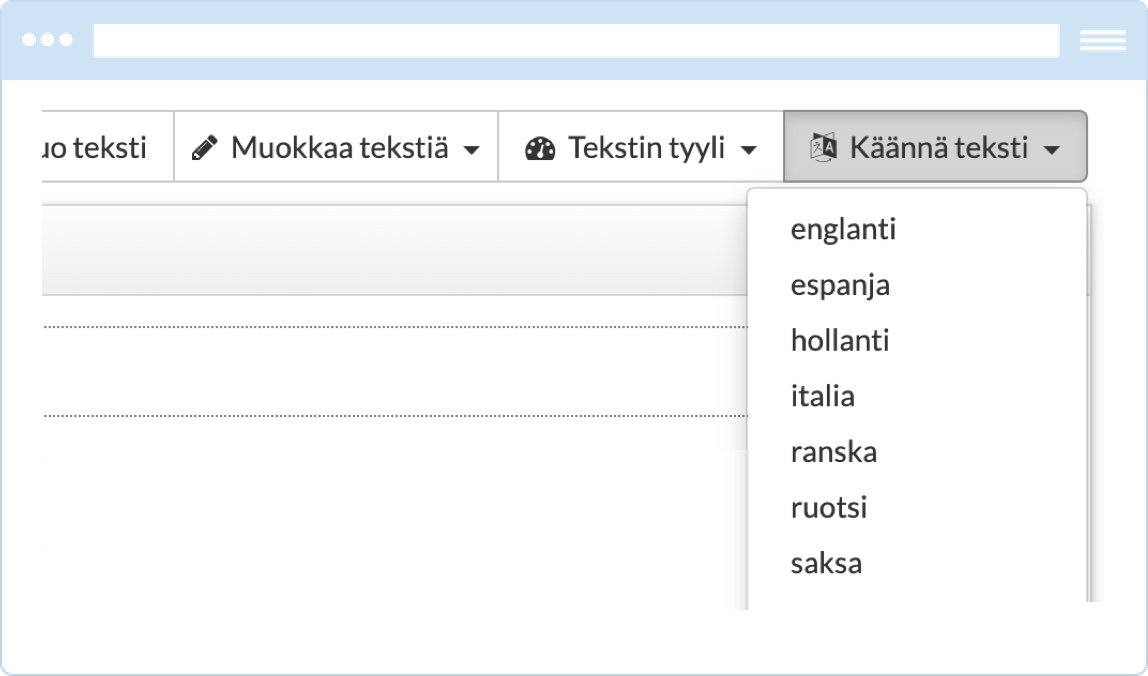
Task: Click the pencil icon beside Muokkaa tekstiä
Action: pos(204,148)
